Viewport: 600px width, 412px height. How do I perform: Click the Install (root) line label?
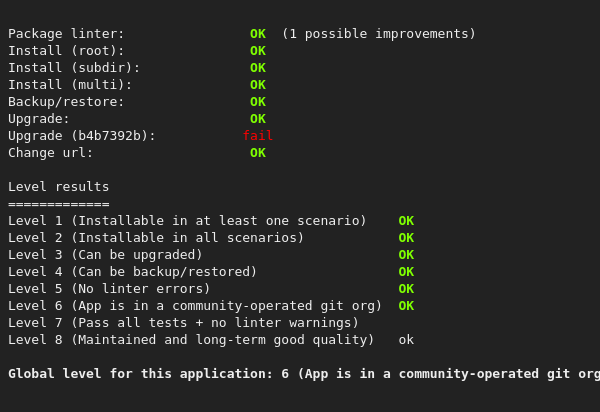click(66, 51)
